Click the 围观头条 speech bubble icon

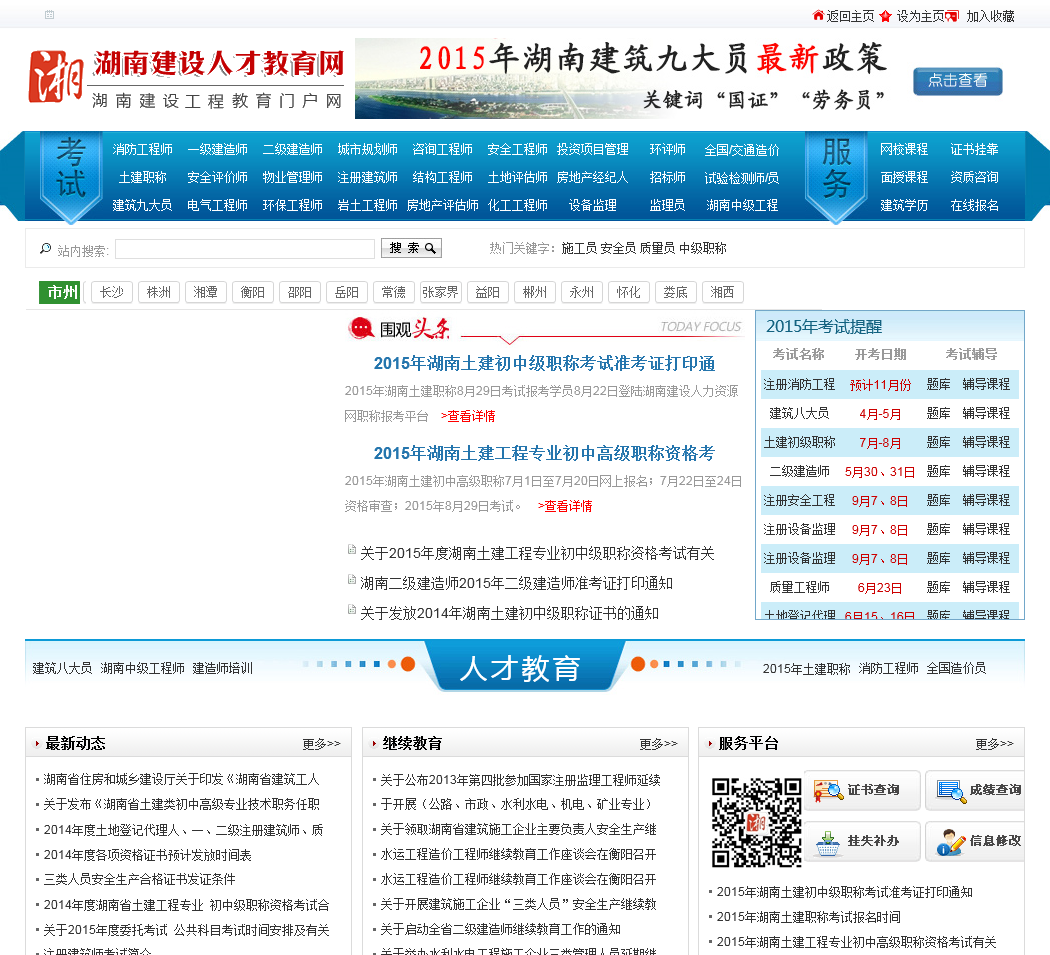click(361, 328)
